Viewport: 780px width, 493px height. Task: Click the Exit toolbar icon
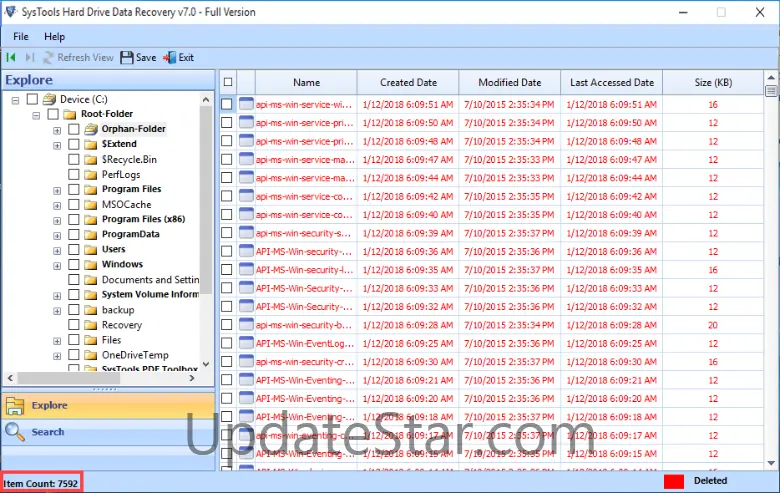170,58
